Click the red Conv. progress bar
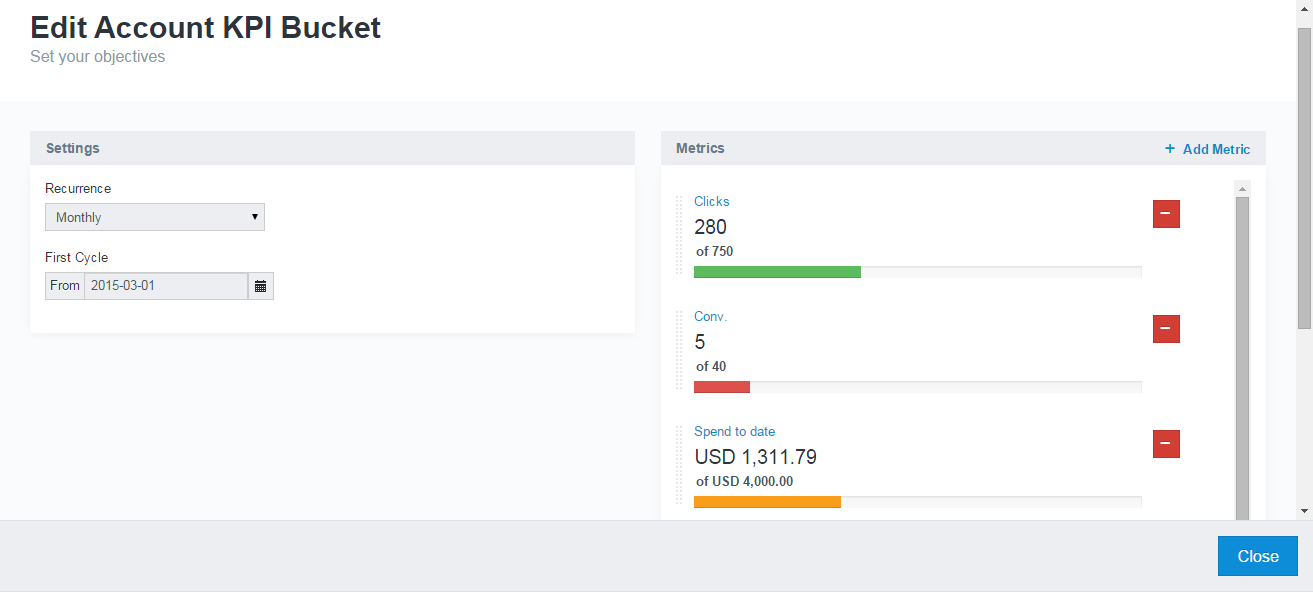Image resolution: width=1313 pixels, height=592 pixels. tap(722, 387)
